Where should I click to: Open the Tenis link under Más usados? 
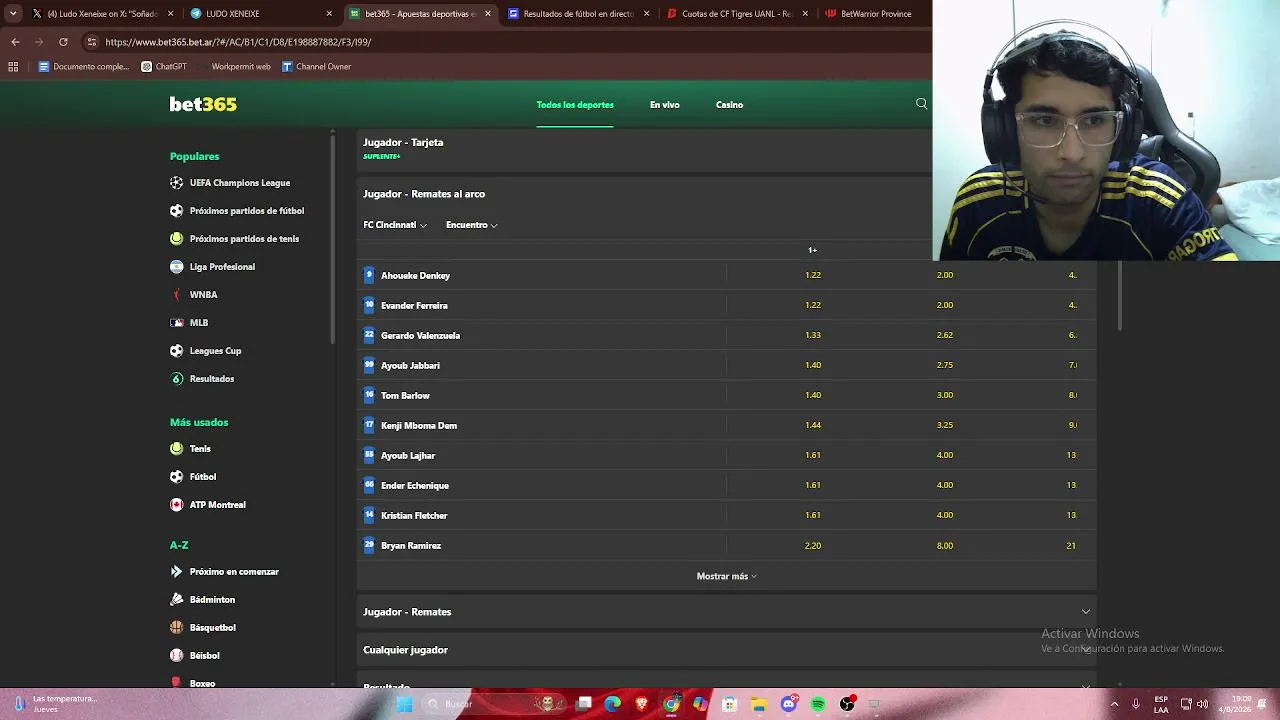pyautogui.click(x=200, y=449)
